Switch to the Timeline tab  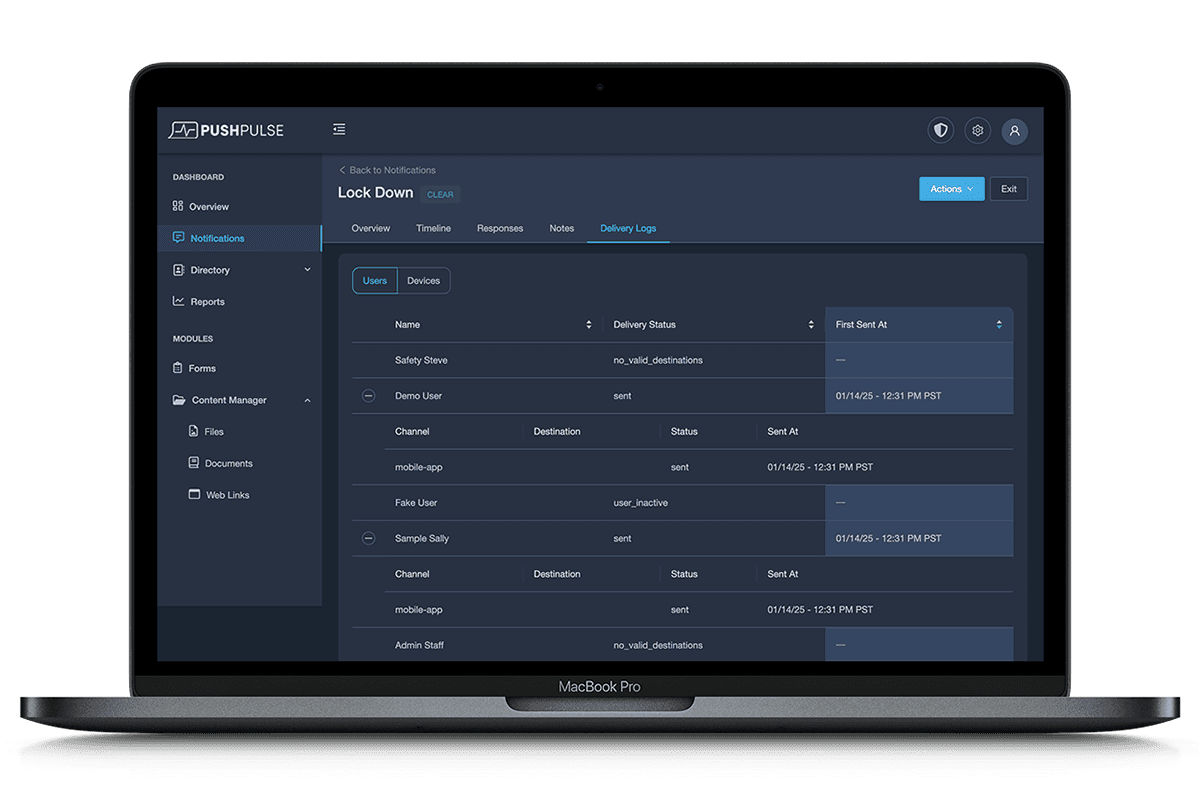coord(433,228)
